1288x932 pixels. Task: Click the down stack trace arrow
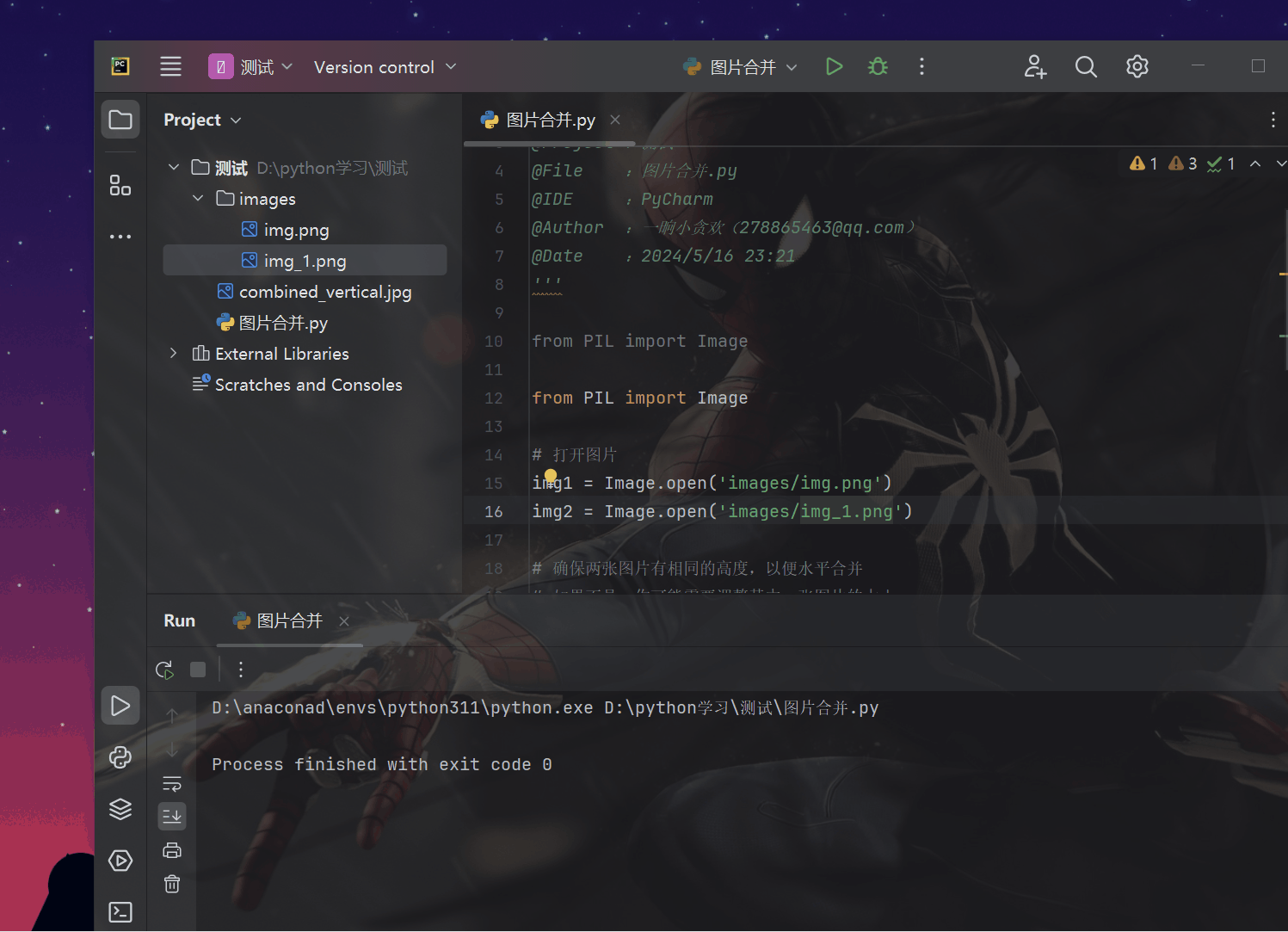pyautogui.click(x=172, y=750)
